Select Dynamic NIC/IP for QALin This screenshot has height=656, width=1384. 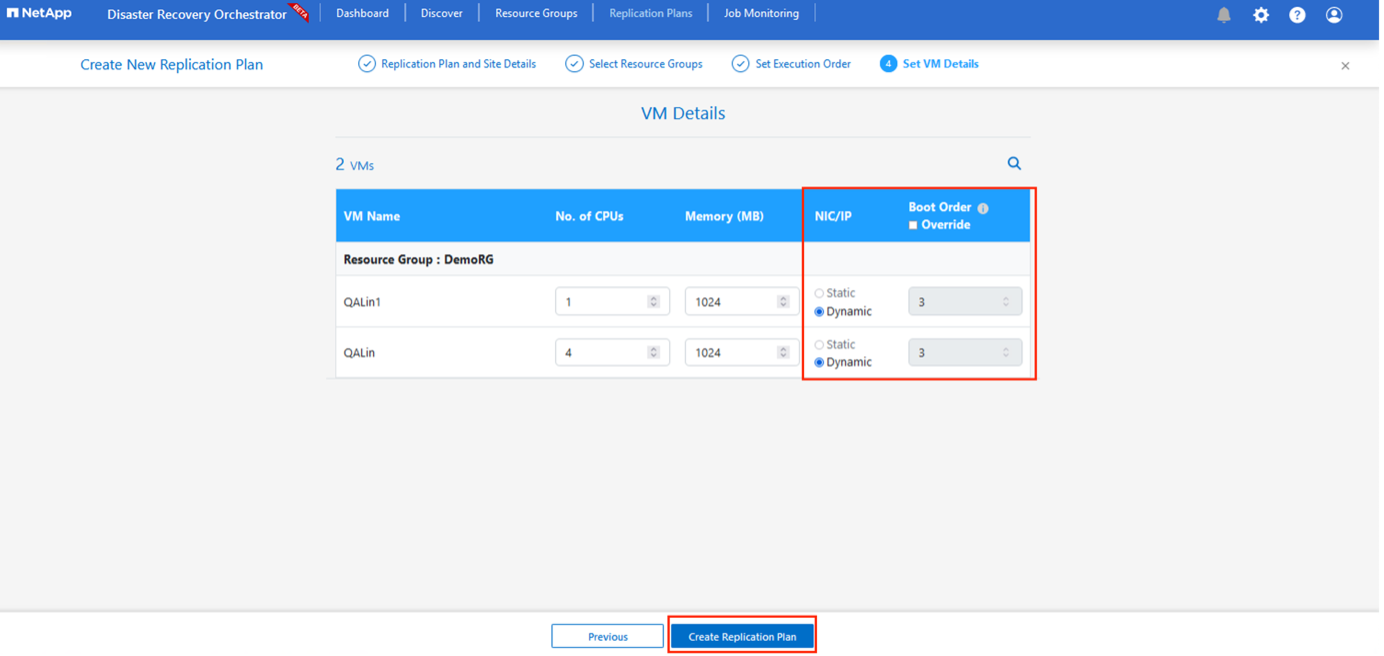tap(819, 363)
